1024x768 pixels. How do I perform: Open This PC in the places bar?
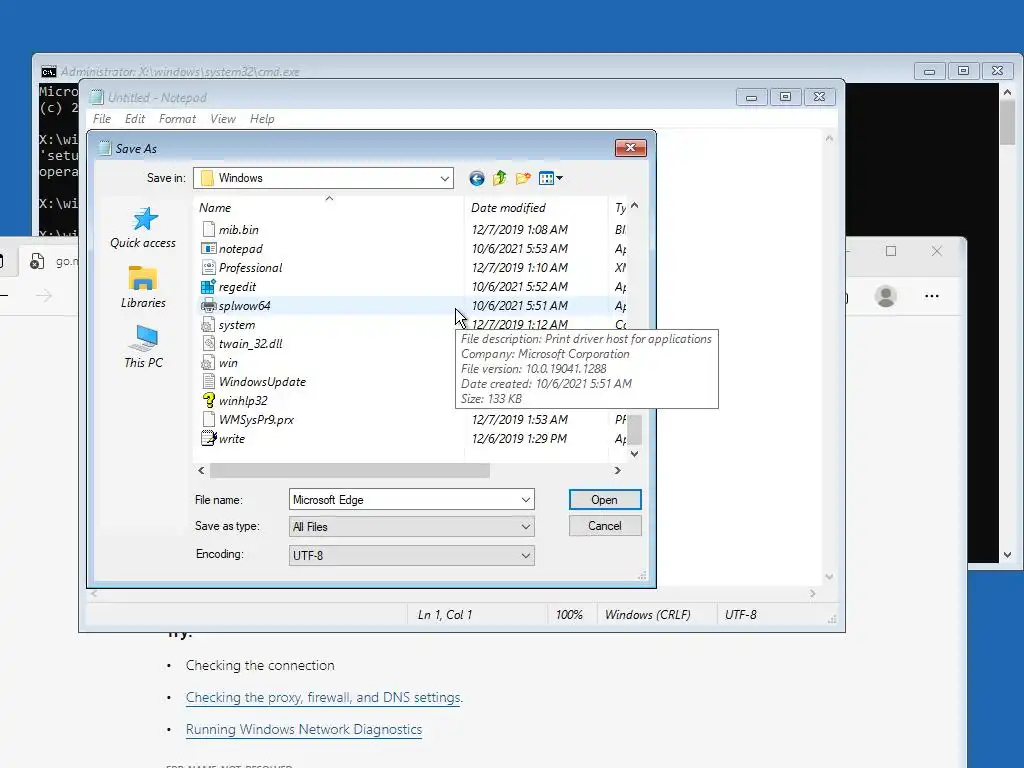143,347
